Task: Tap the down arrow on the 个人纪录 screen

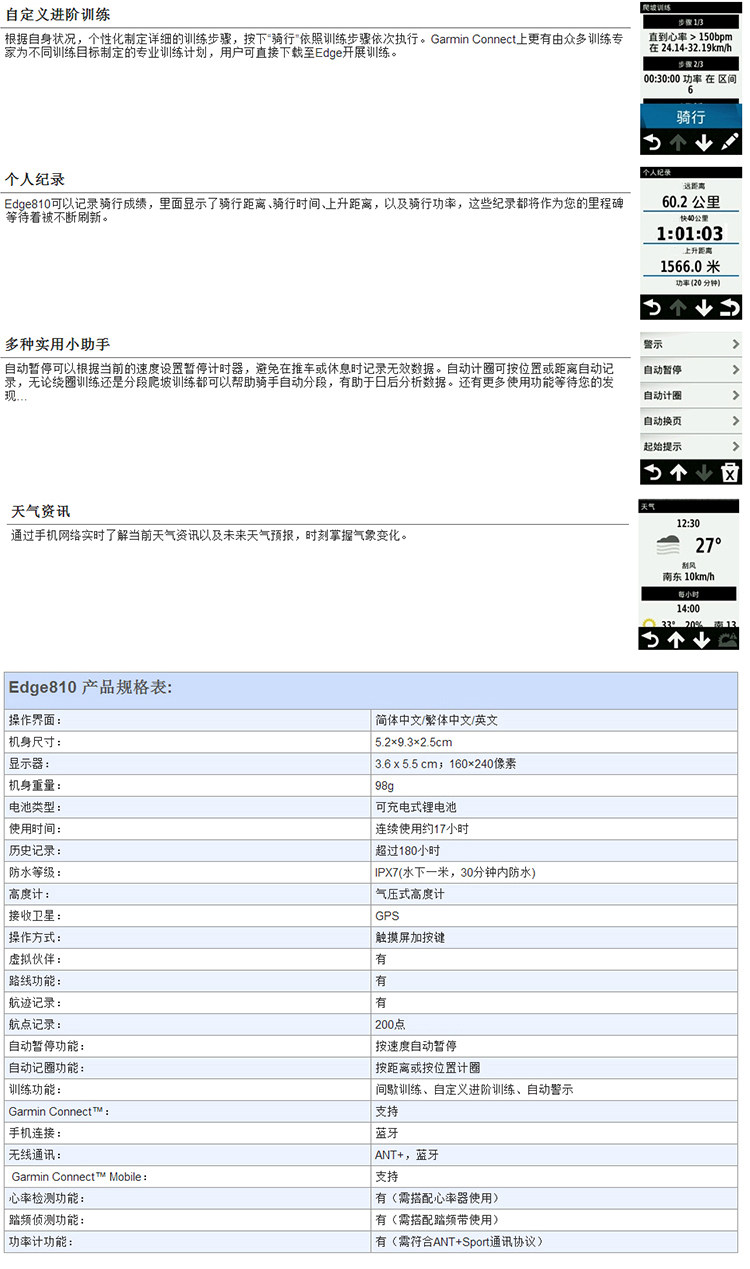Action: [704, 308]
